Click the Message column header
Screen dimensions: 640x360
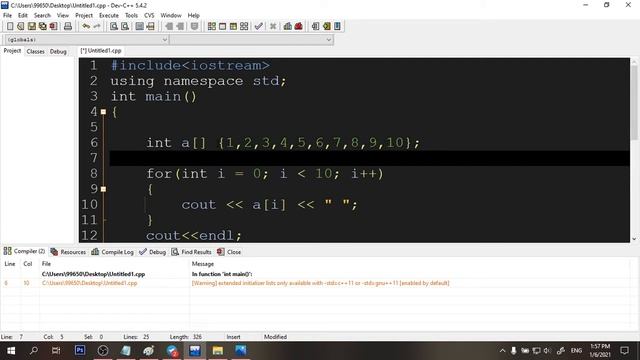pos(203,264)
